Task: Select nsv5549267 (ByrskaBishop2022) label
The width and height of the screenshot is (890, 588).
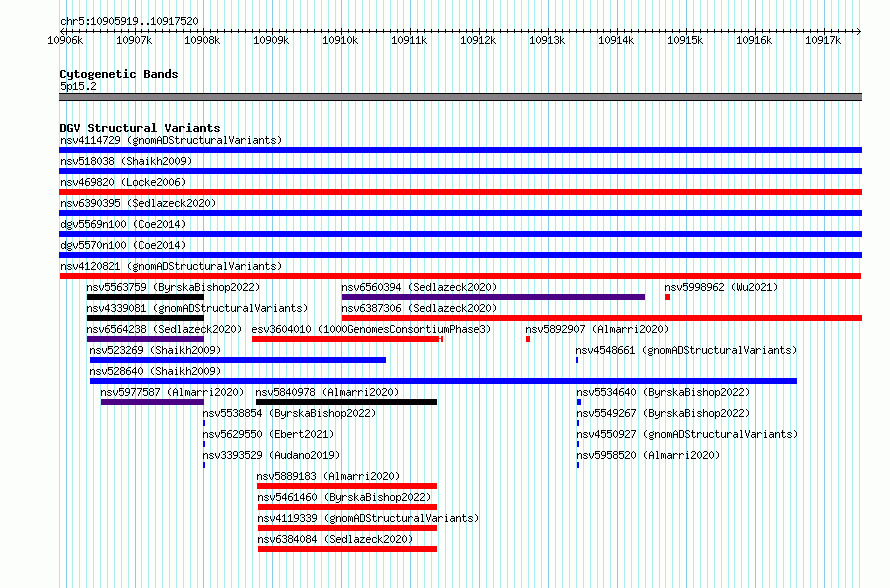Action: tap(663, 413)
